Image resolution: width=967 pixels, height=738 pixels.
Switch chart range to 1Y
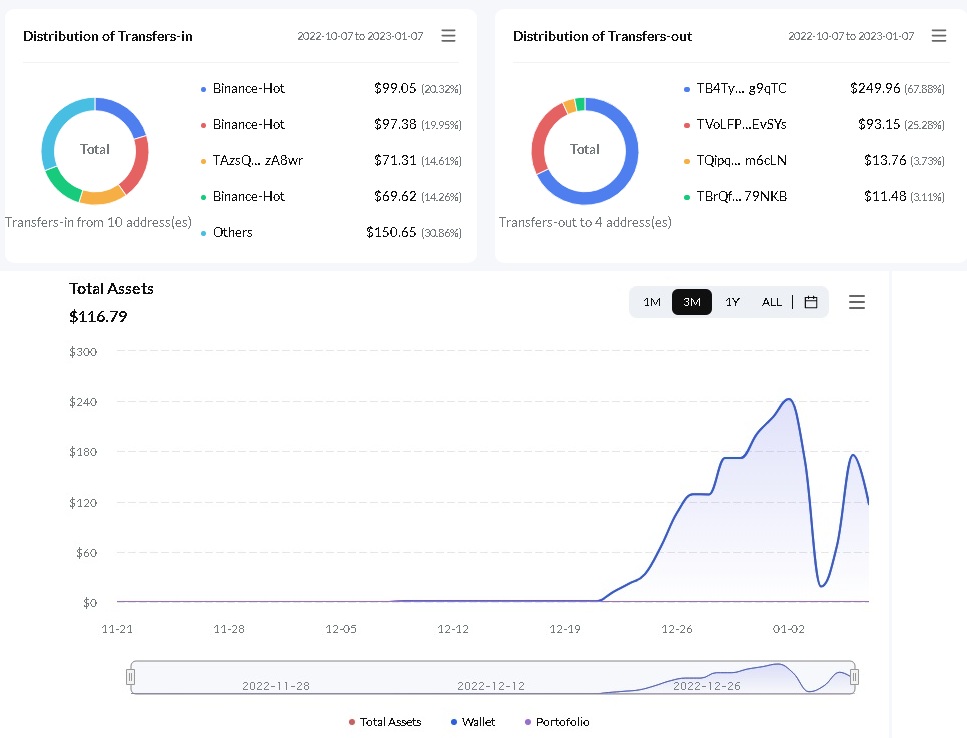coord(732,302)
